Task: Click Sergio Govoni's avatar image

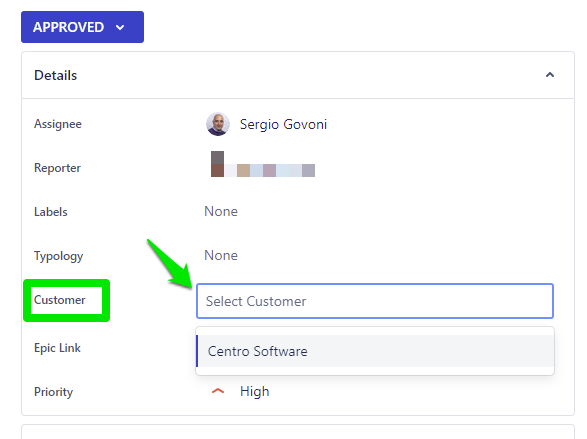Action: (218, 124)
